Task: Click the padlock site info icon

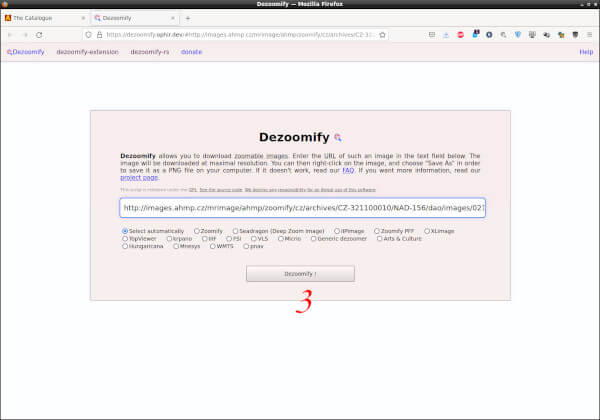Action: (x=99, y=35)
